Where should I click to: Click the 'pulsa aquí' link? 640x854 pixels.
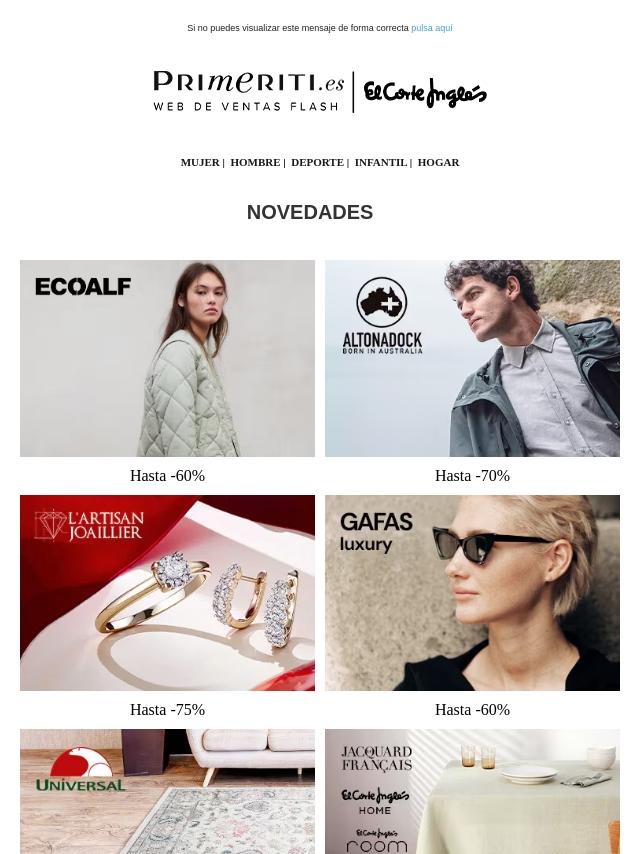[x=431, y=28]
